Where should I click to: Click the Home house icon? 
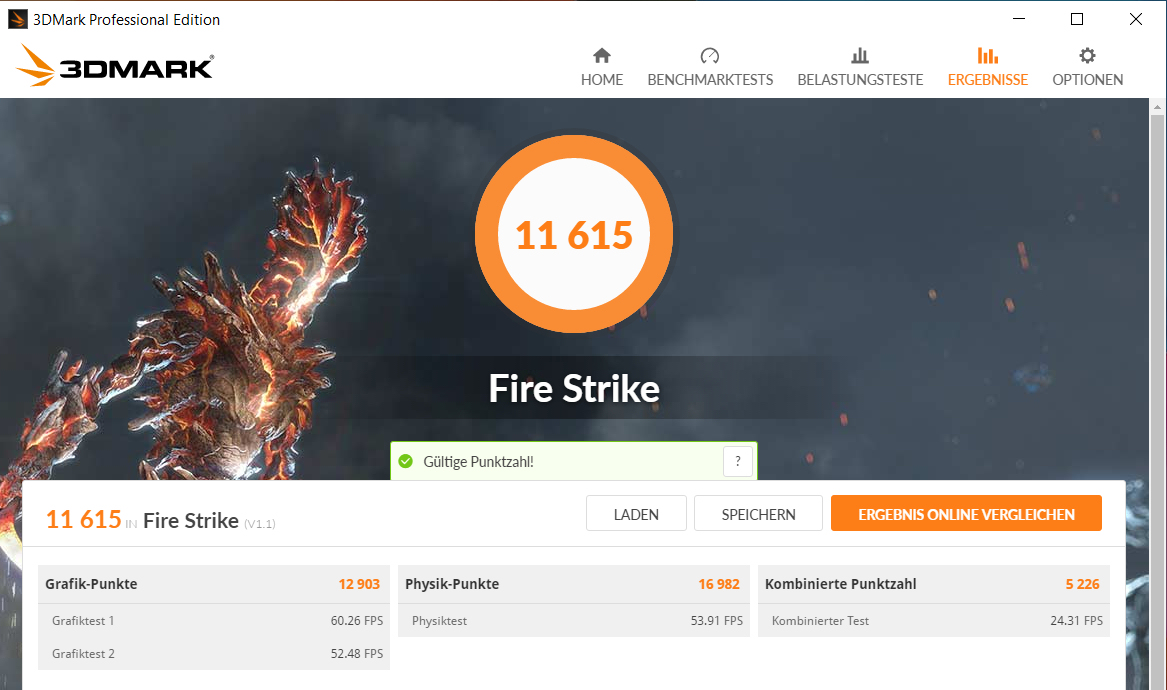[601, 56]
